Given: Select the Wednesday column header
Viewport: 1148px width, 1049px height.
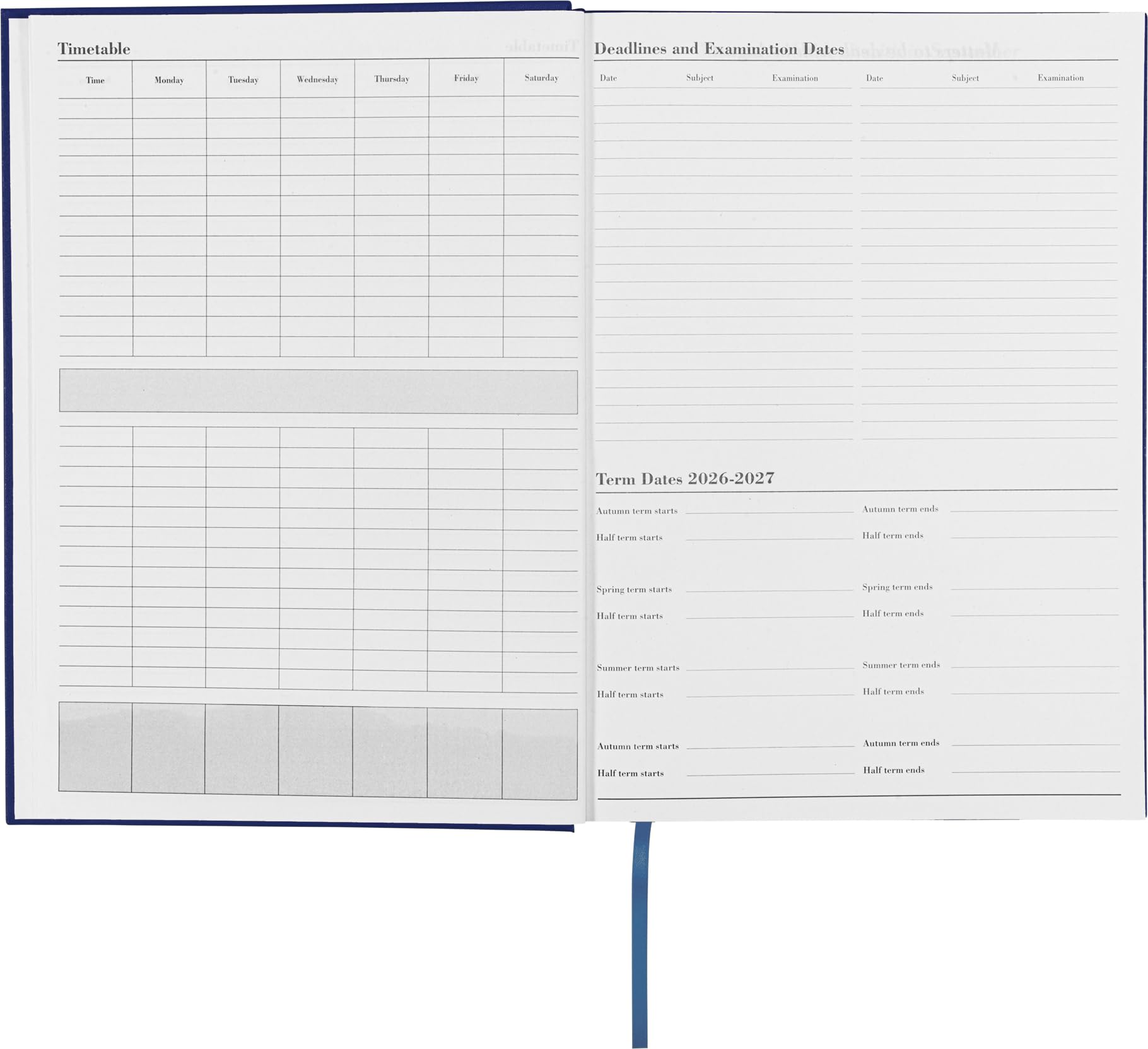Looking at the screenshot, I should 317,79.
